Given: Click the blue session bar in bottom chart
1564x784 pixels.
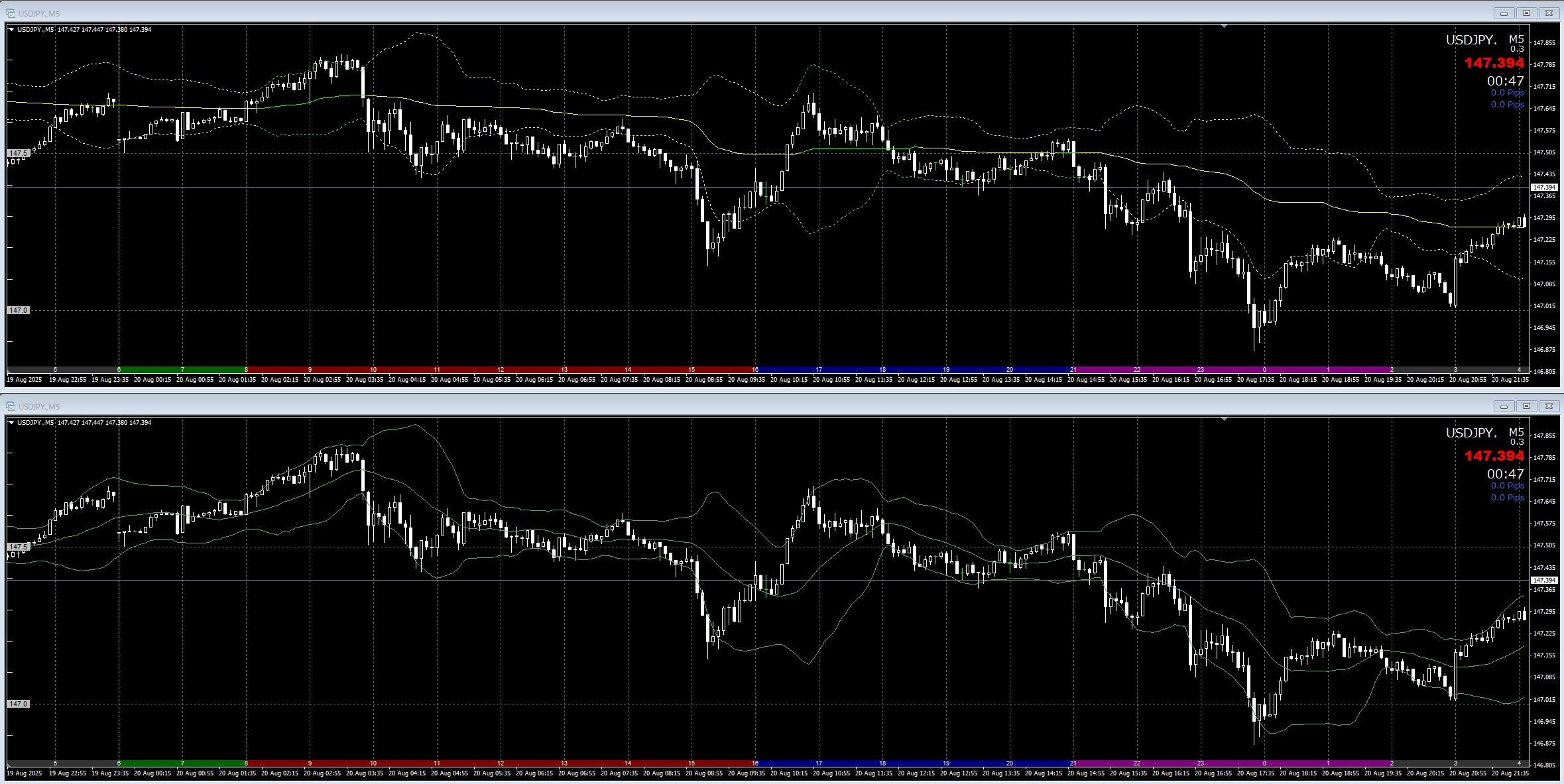Looking at the screenshot, I should (x=914, y=763).
